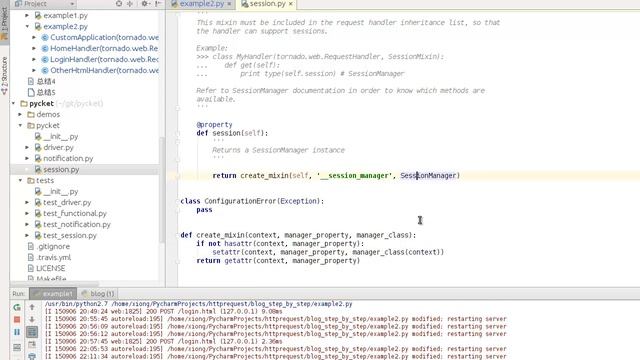Open the Project panel gear settings

144,4
